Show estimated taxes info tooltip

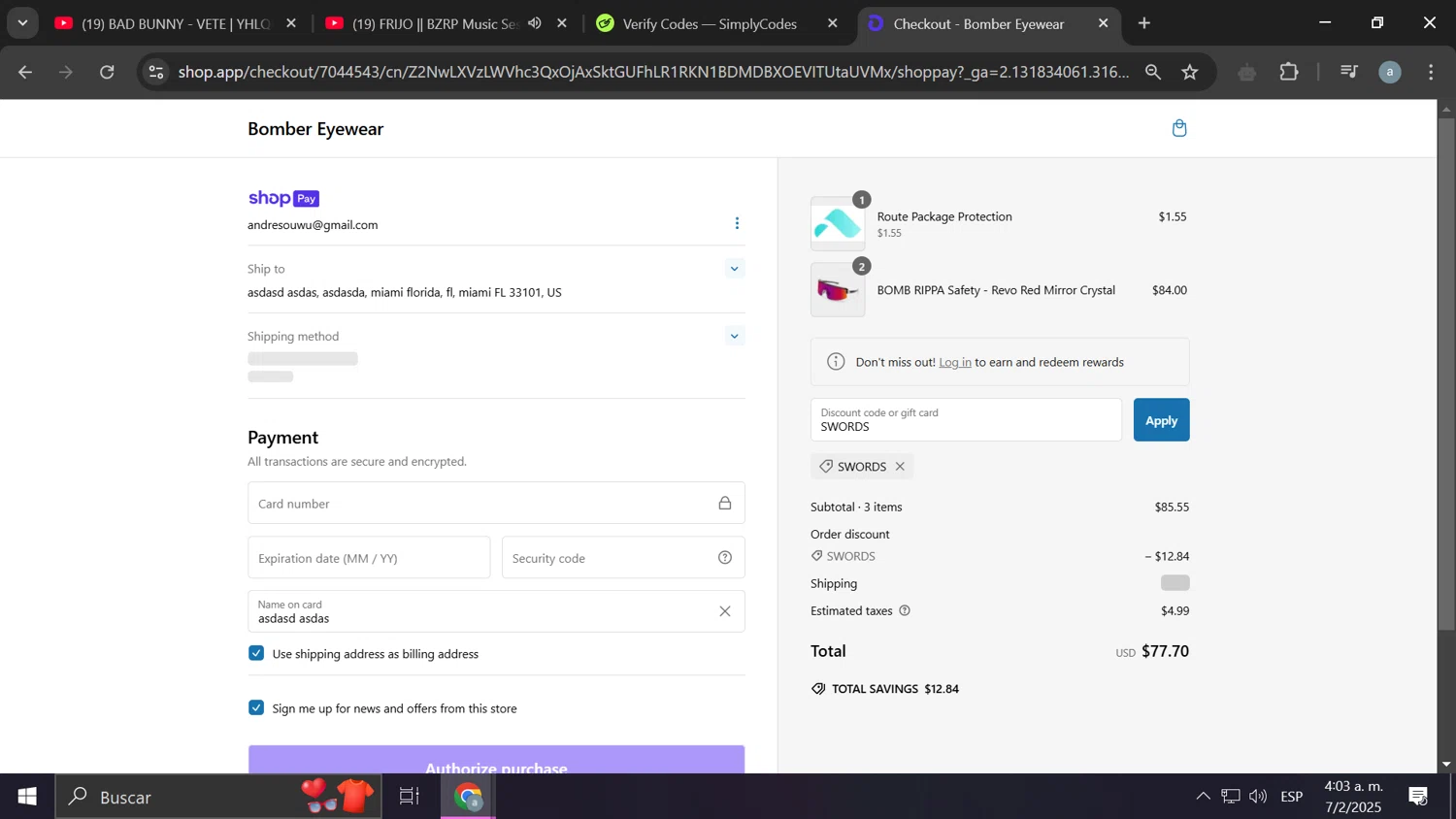905,610
